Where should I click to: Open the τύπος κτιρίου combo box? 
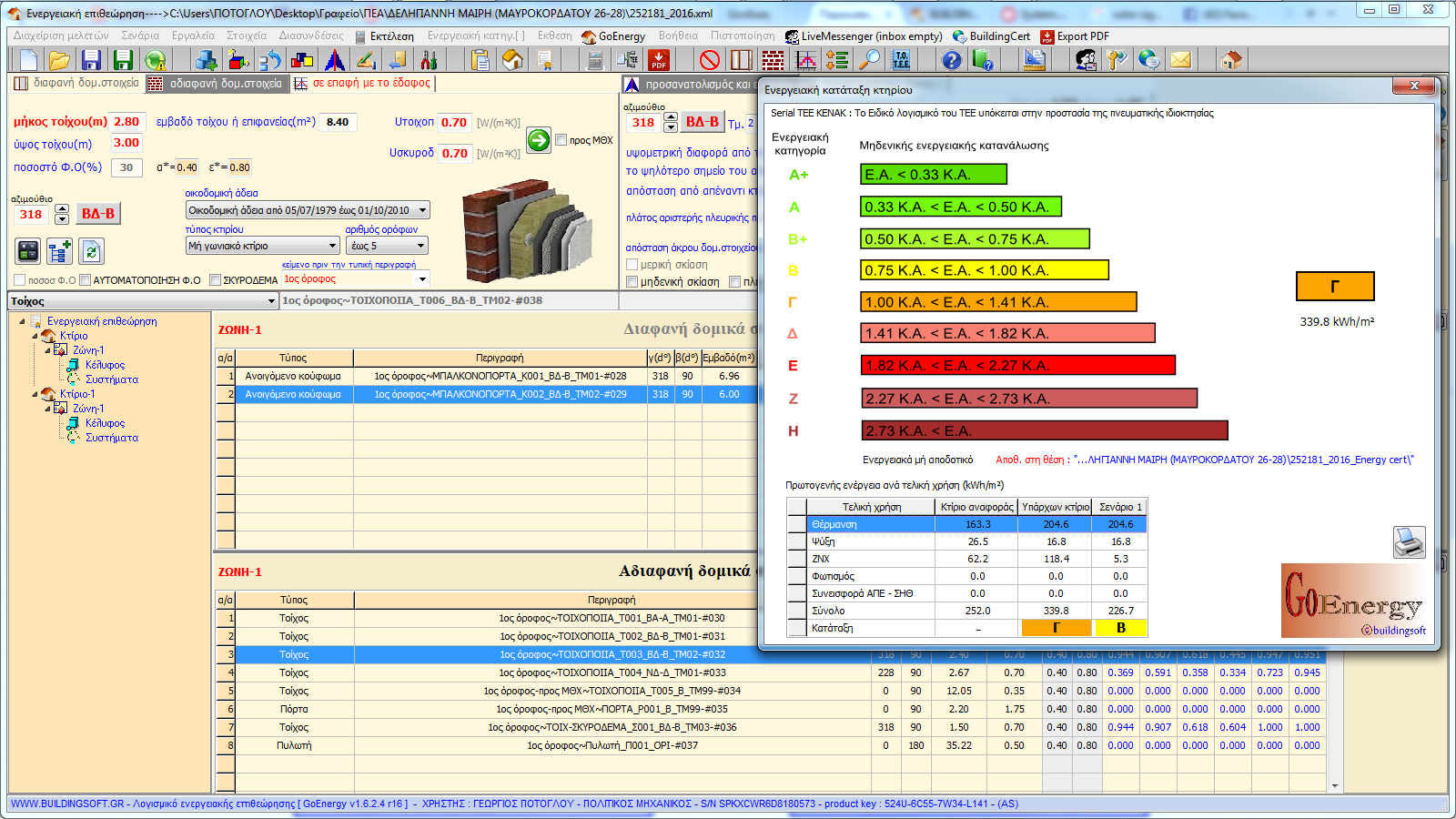coord(332,246)
